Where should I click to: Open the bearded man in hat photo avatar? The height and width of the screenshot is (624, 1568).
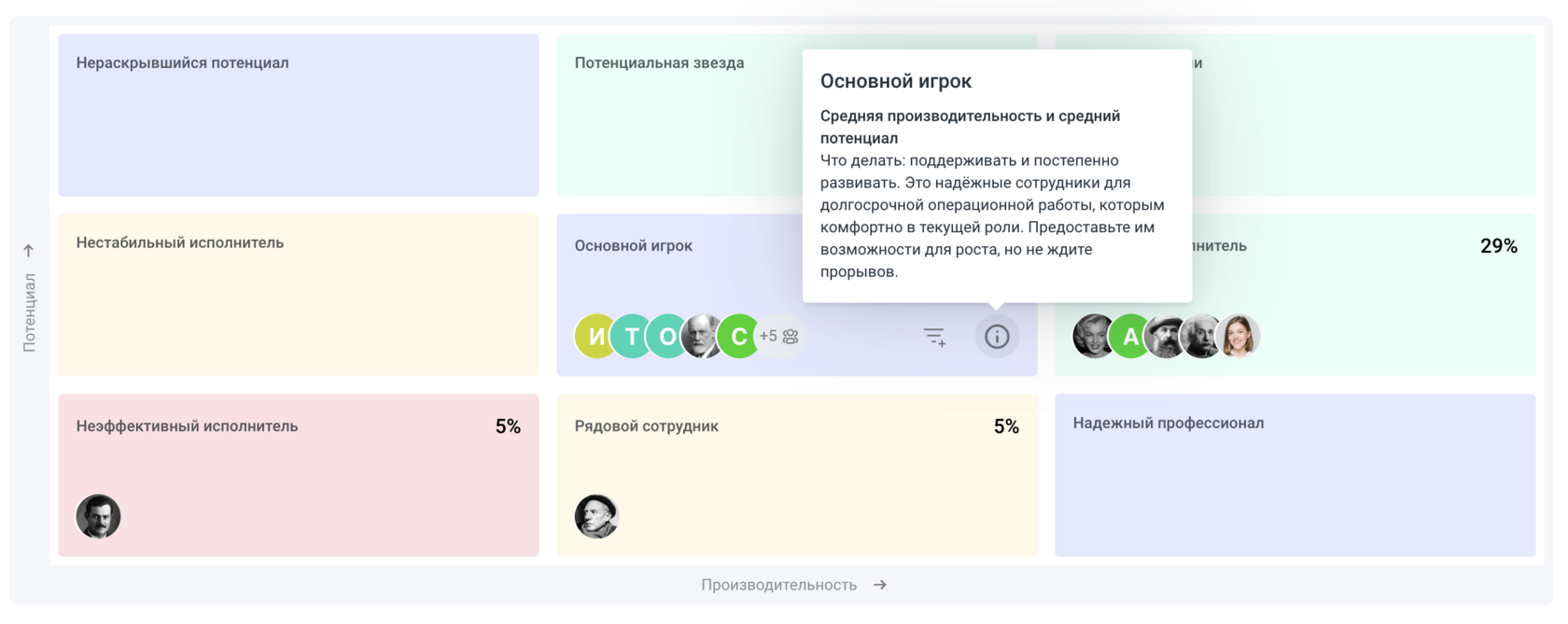[x=1166, y=337]
